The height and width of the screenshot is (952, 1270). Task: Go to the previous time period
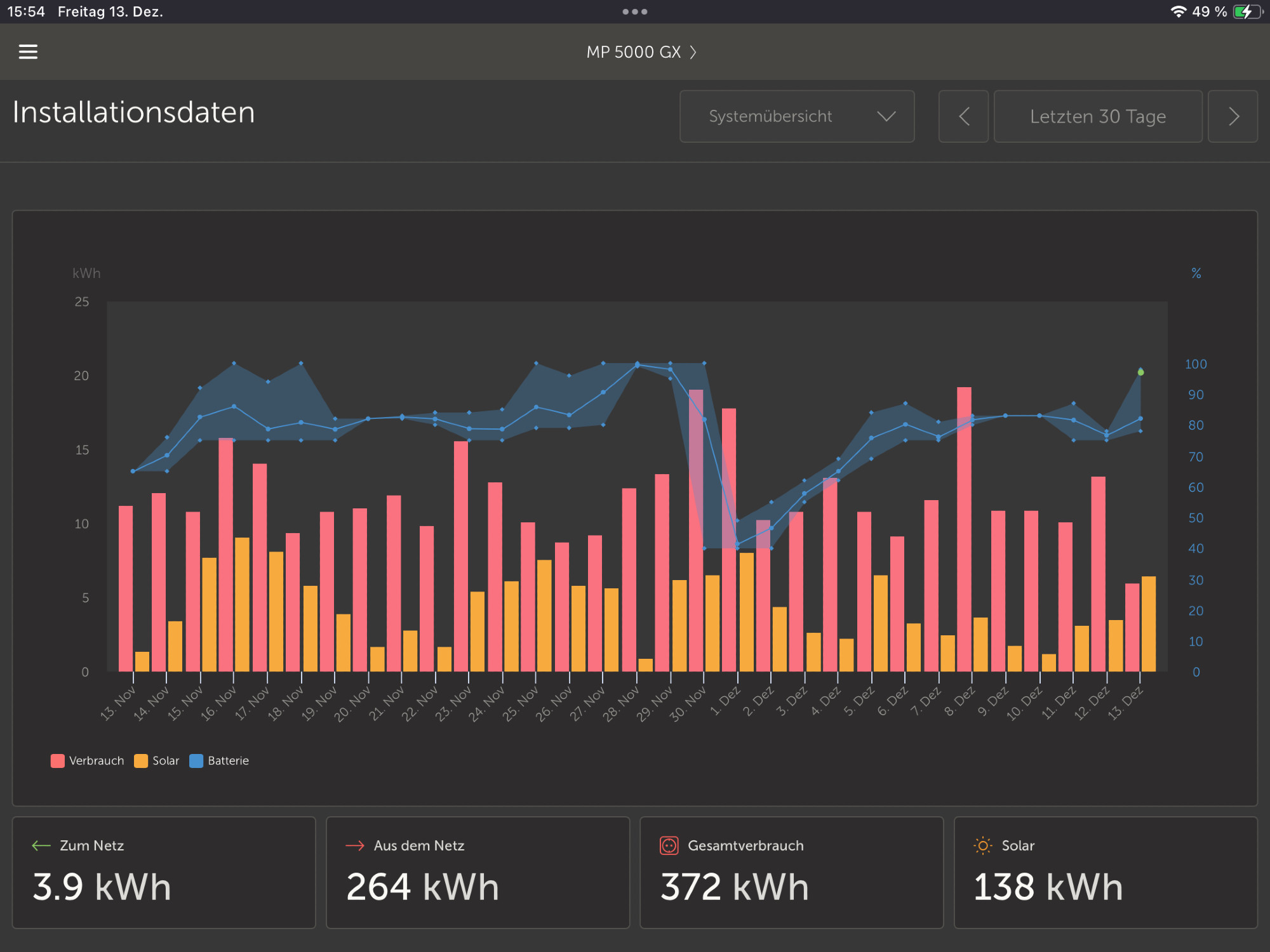point(963,116)
